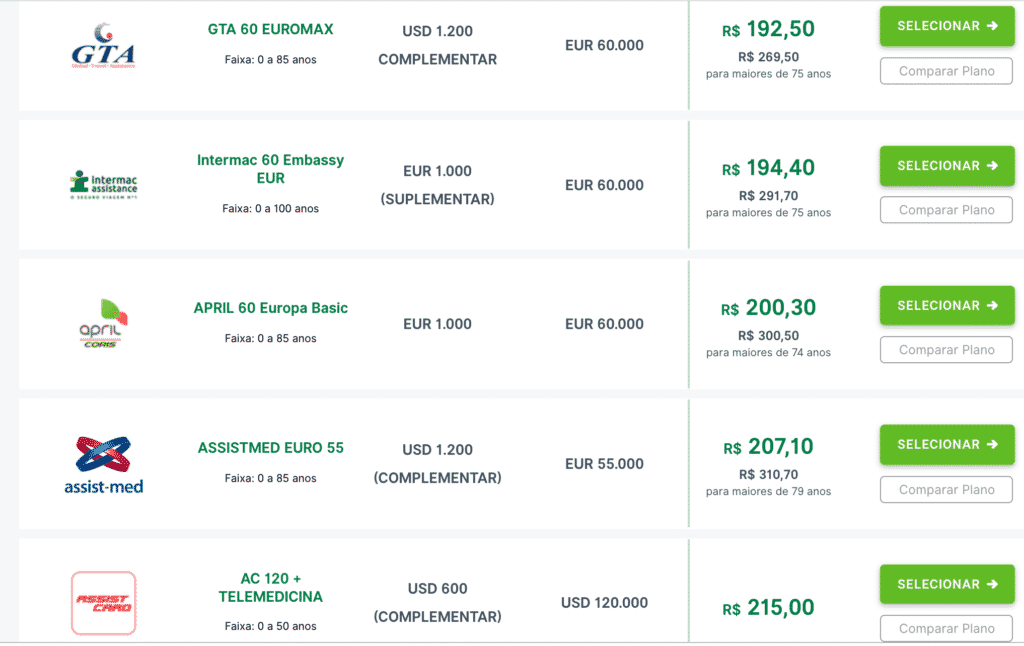Select the ASSISTMED EURO 55 plan
Viewport: 1024px width, 646px height.
point(946,444)
